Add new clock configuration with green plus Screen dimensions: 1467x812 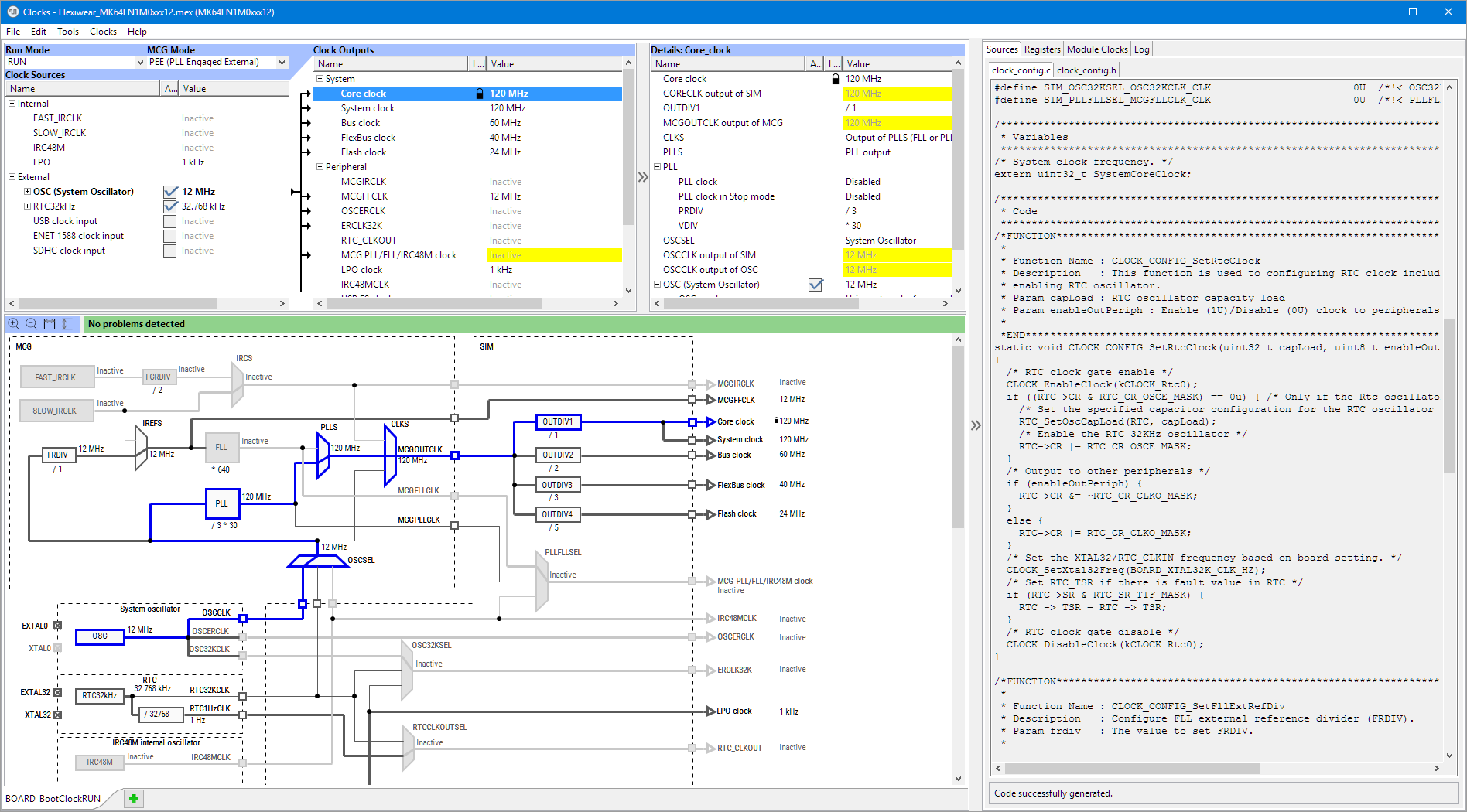tap(134, 799)
